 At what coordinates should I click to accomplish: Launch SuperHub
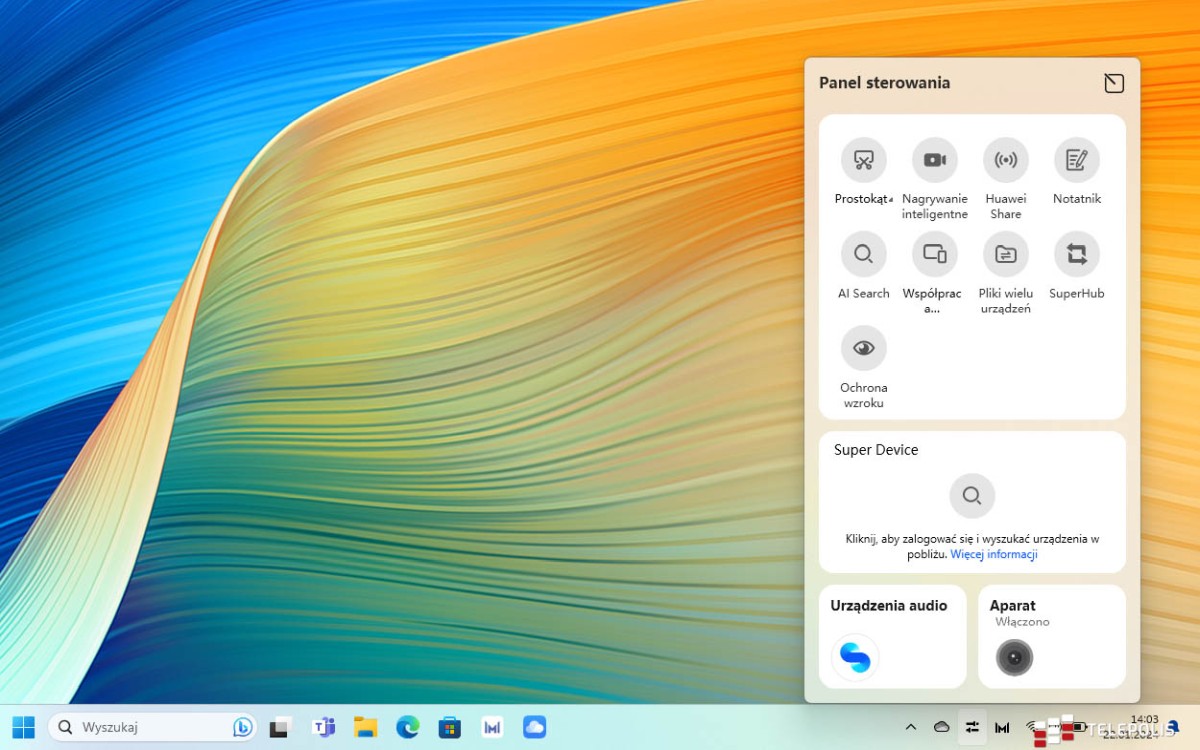point(1077,254)
